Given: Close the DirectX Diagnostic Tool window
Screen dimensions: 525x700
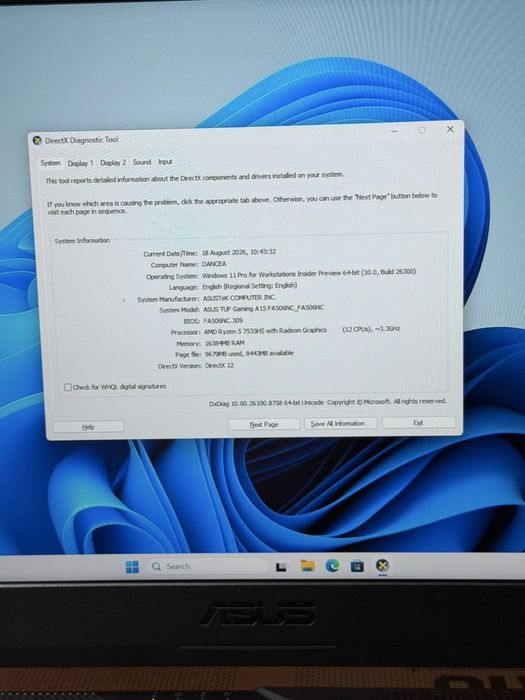Looking at the screenshot, I should (450, 129).
